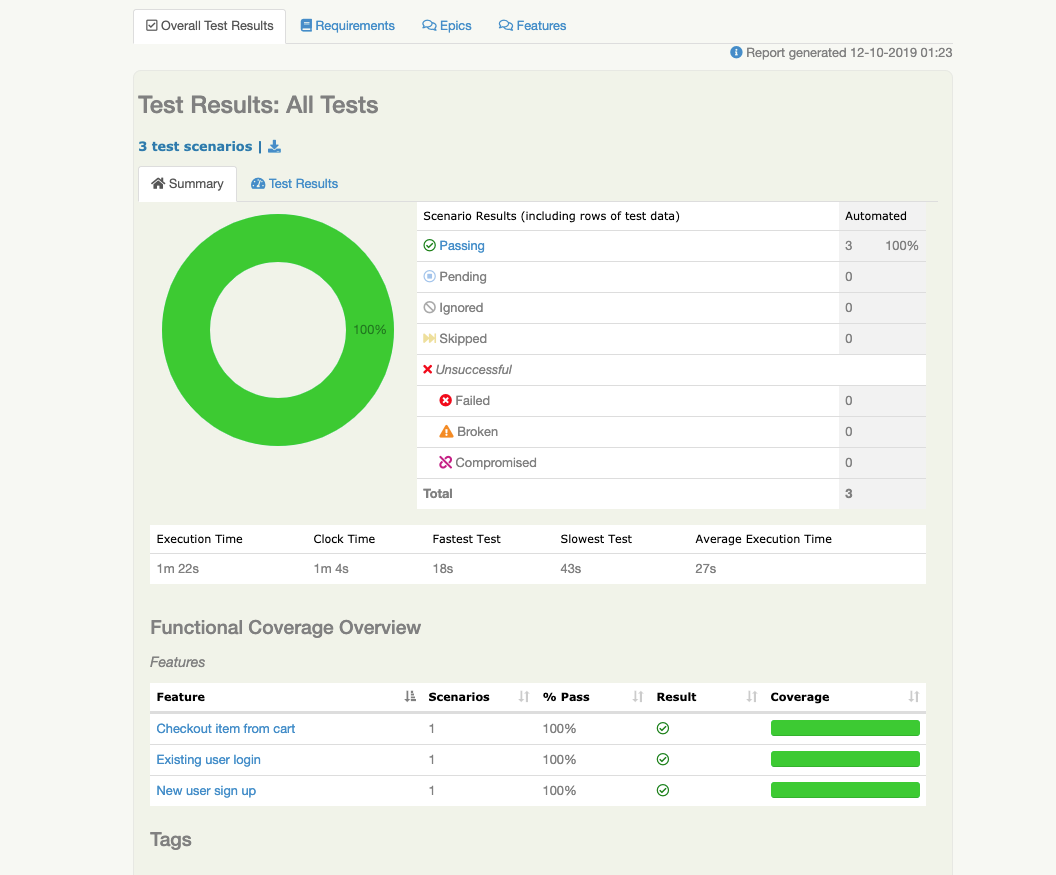Click the Clock Time value 1m 4s
This screenshot has height=875, width=1056.
[x=331, y=569]
